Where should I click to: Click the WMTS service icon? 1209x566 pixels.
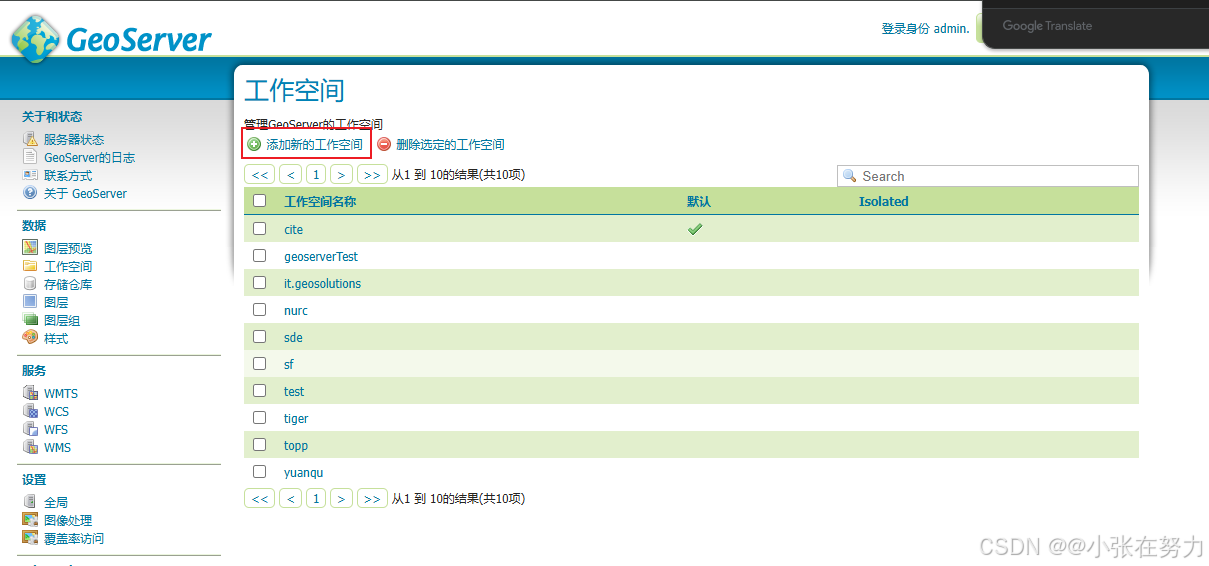click(30, 393)
